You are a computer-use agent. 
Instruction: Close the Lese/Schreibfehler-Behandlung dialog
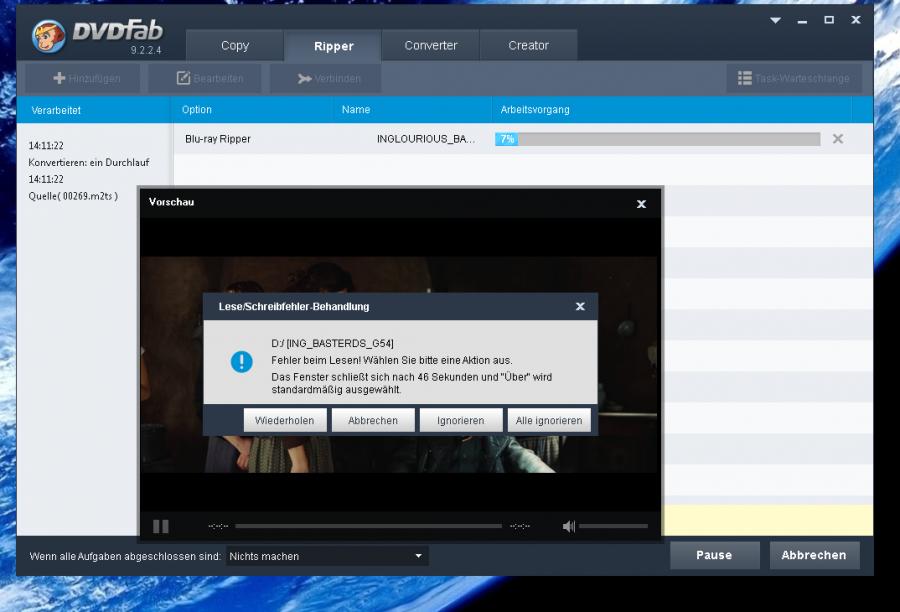580,307
